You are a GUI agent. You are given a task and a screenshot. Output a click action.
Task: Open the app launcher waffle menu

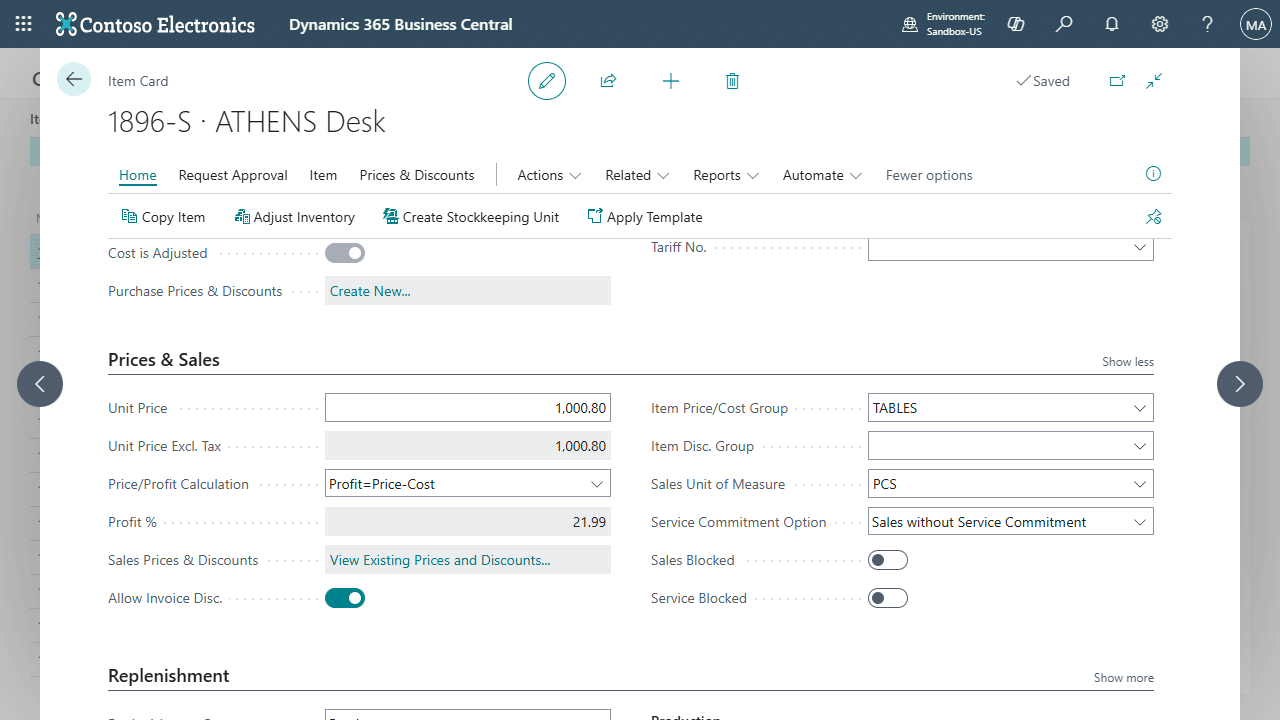[x=24, y=24]
